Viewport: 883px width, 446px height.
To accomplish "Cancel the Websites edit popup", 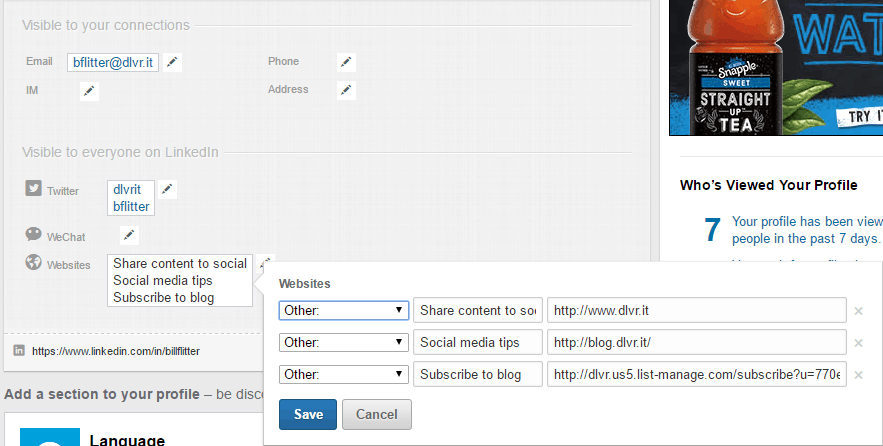I will (377, 414).
